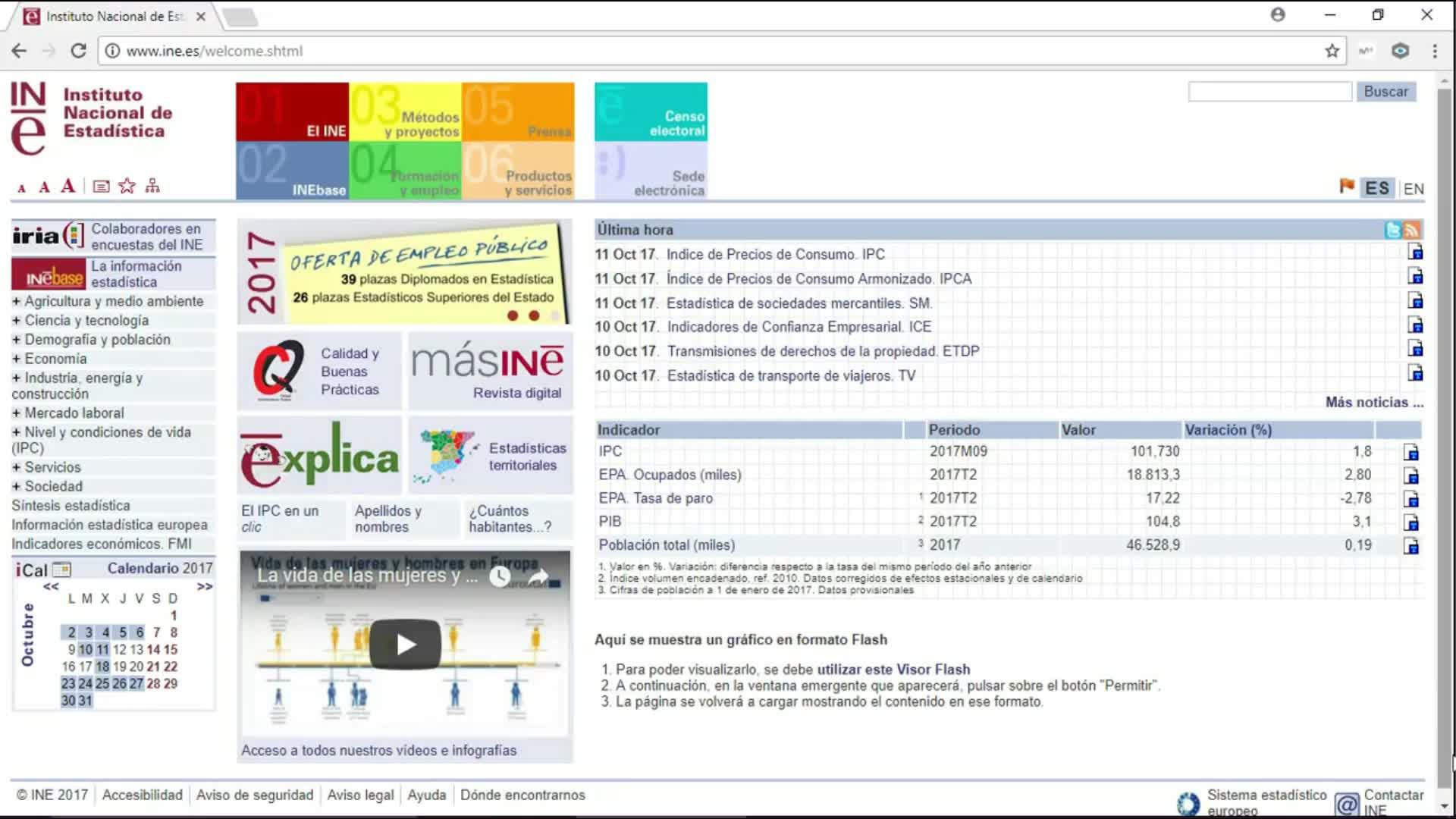Open 03 Métodos y proyectos tile

point(405,111)
